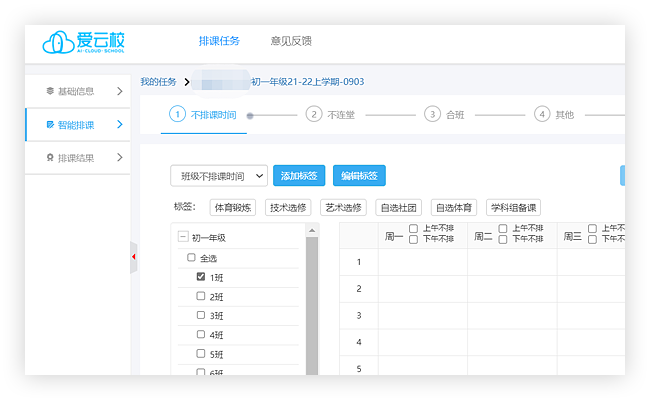The height and width of the screenshot is (400, 650).
Task: Check the 全选 checkbox
Action: point(192,258)
